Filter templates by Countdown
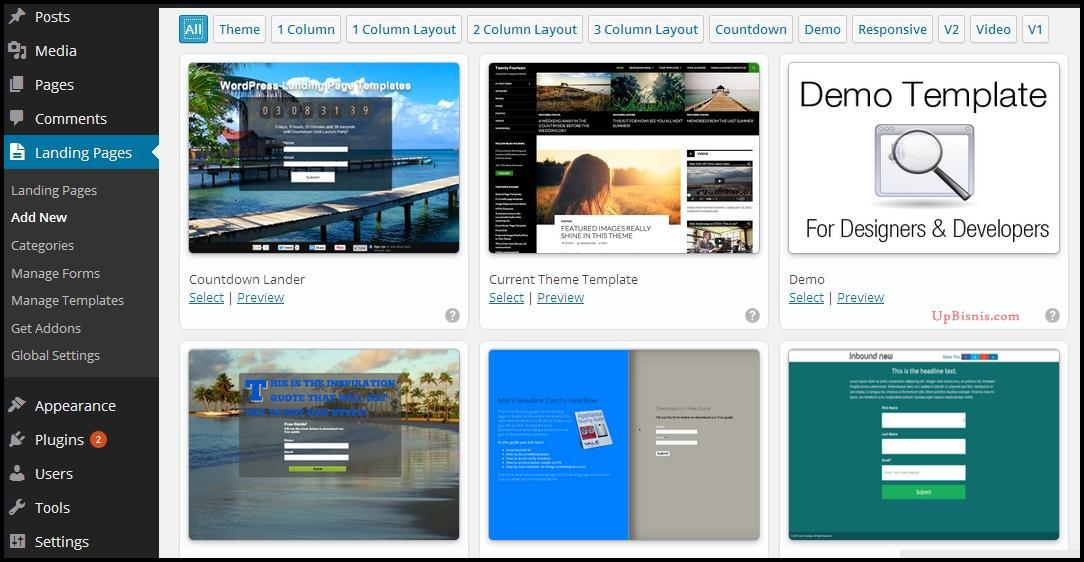 (x=751, y=29)
